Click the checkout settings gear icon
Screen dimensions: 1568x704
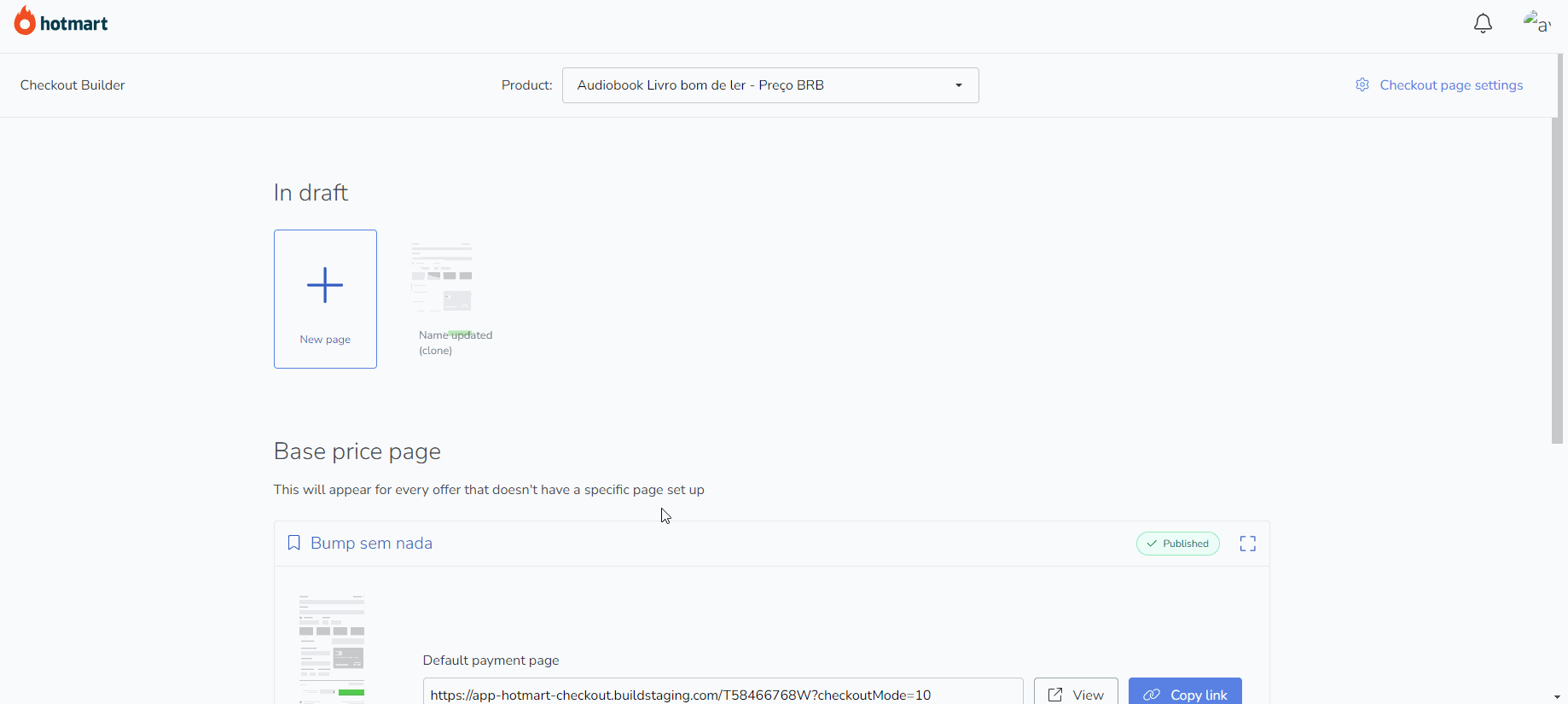(1362, 84)
